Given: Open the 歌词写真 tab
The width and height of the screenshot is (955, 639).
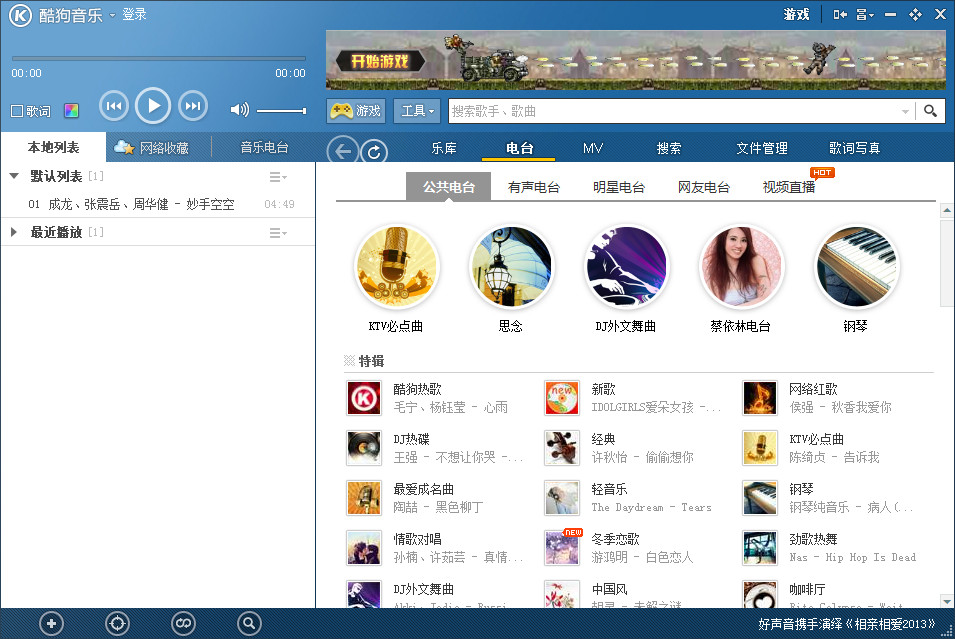Looking at the screenshot, I should point(854,148).
